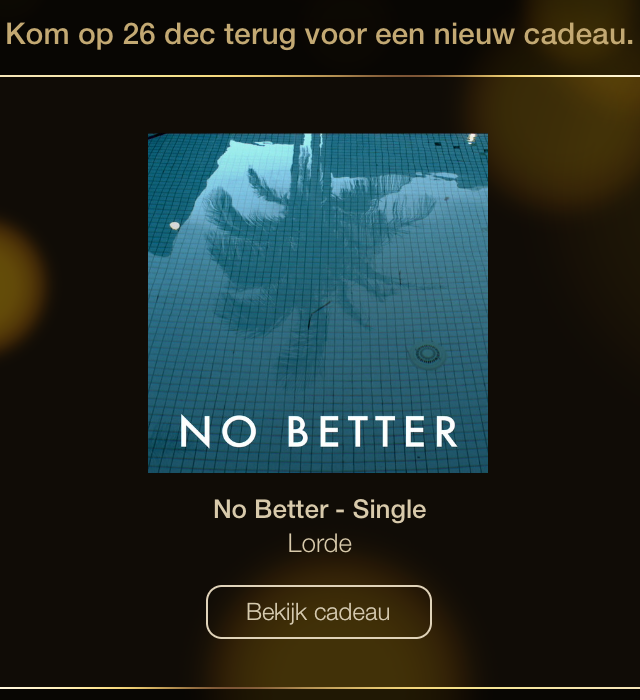Click the word Bekijk inside the button
The width and height of the screenshot is (640, 700).
coord(277,612)
